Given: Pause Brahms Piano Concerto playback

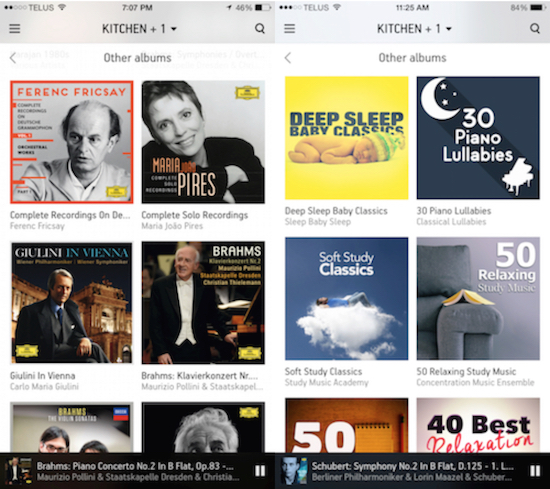Looking at the screenshot, I should 260,471.
